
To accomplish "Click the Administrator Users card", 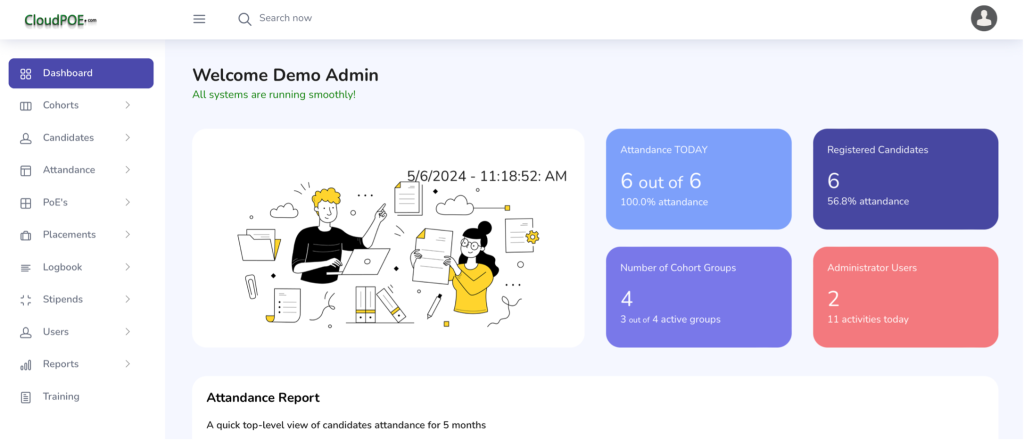I will (905, 297).
